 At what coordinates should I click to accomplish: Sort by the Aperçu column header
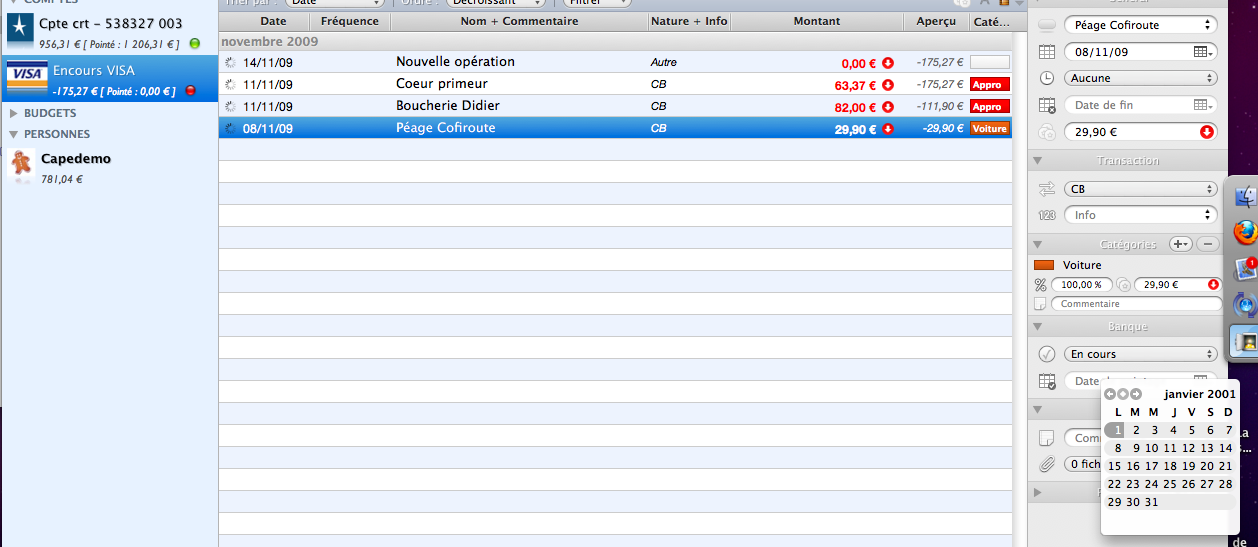[x=935, y=21]
